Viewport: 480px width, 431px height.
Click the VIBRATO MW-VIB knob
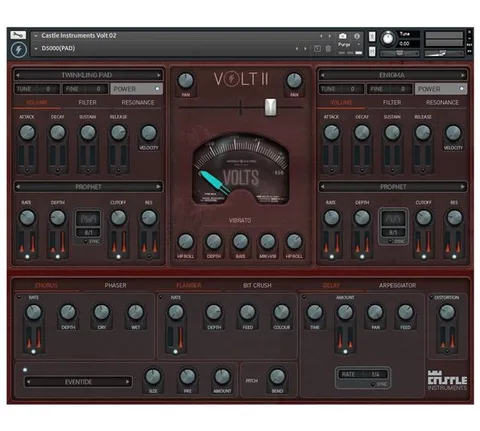[267, 242]
